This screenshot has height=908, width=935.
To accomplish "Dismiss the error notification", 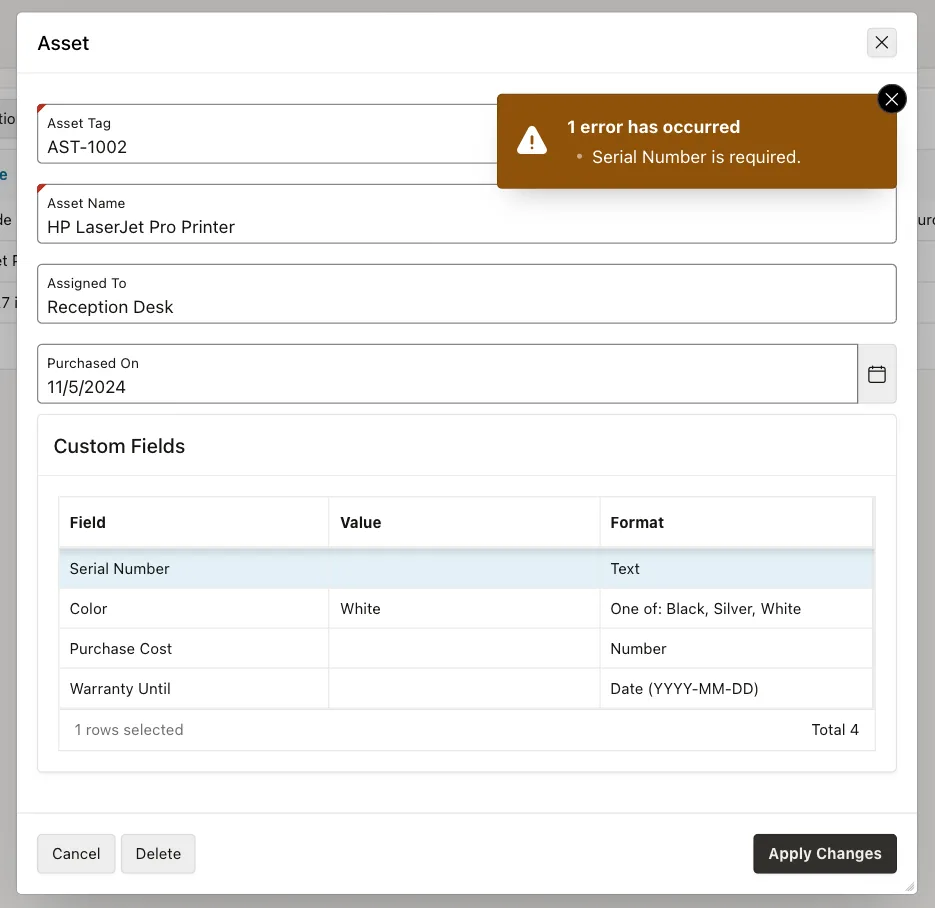I will pos(891,99).
